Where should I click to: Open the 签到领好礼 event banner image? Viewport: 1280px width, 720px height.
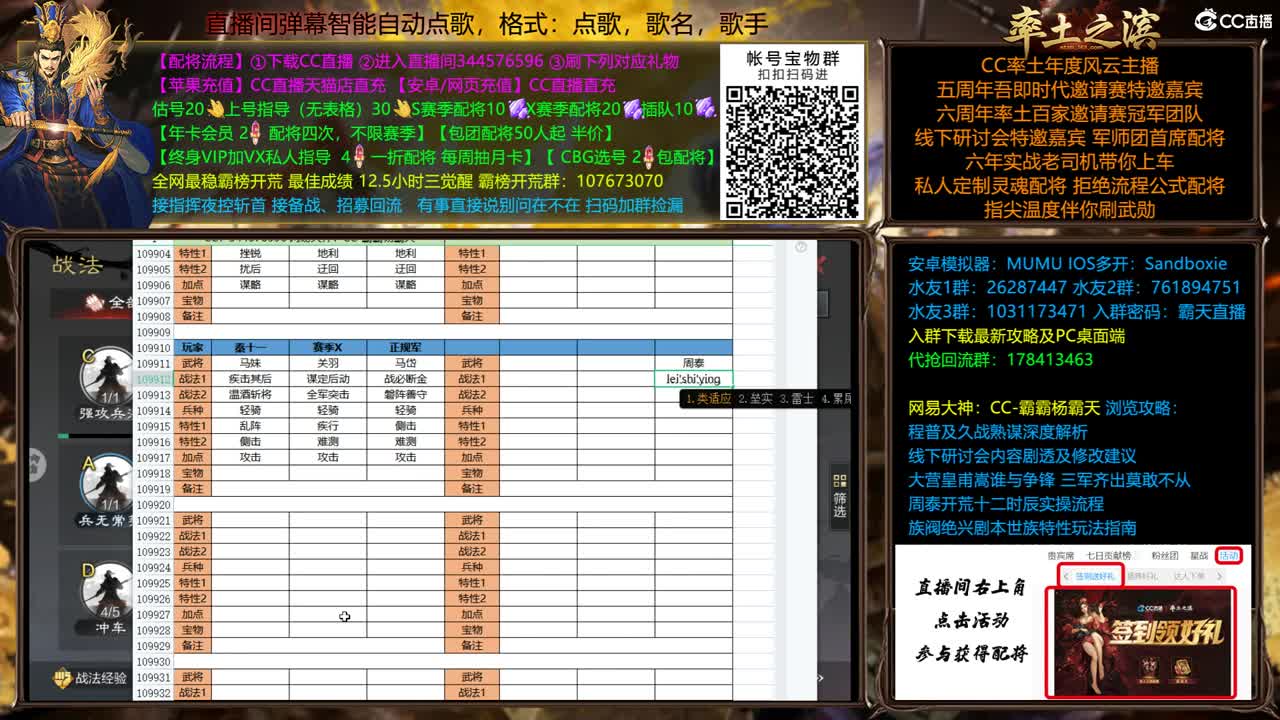coord(1140,642)
